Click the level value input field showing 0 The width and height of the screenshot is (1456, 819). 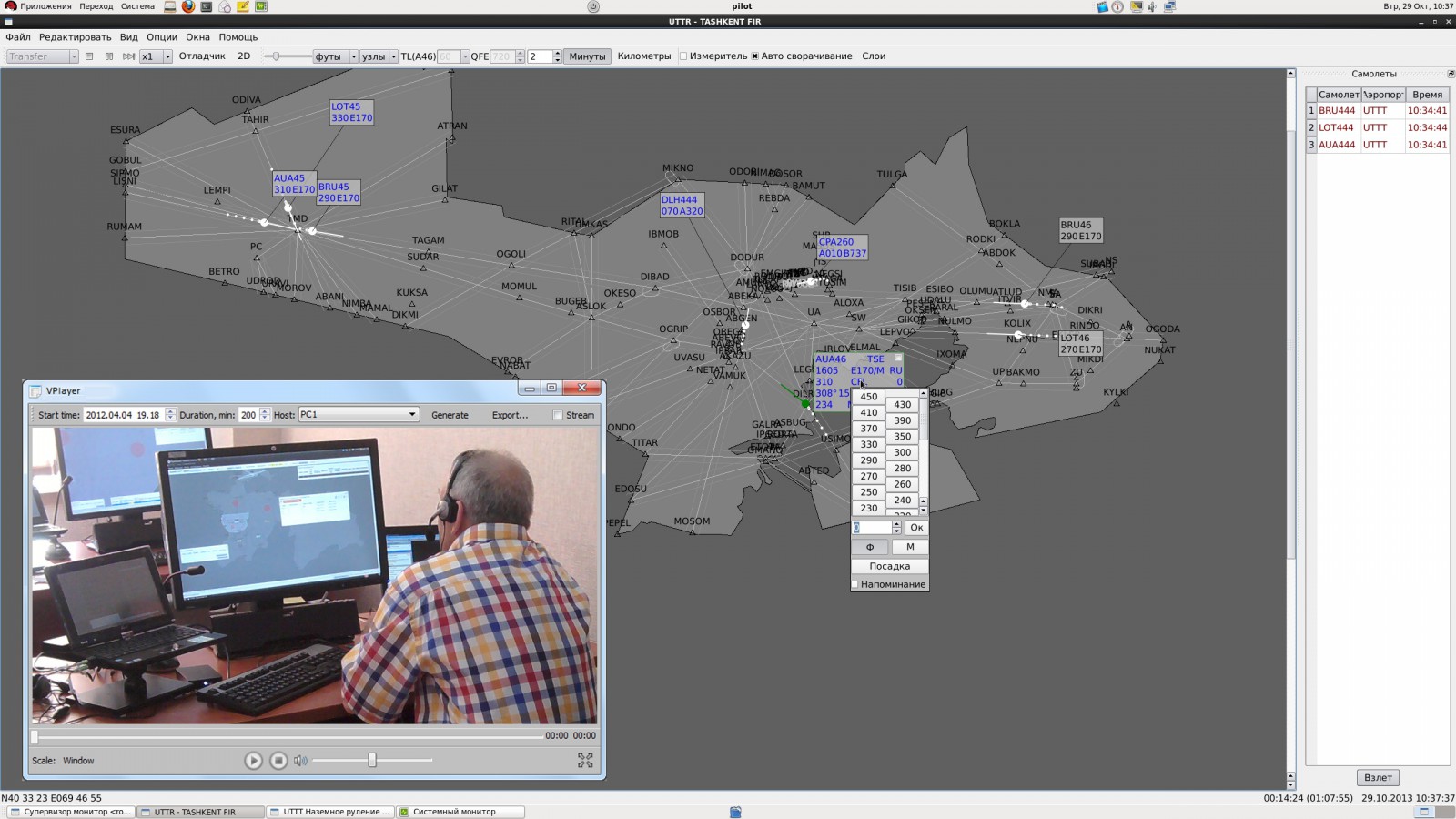pyautogui.click(x=872, y=528)
